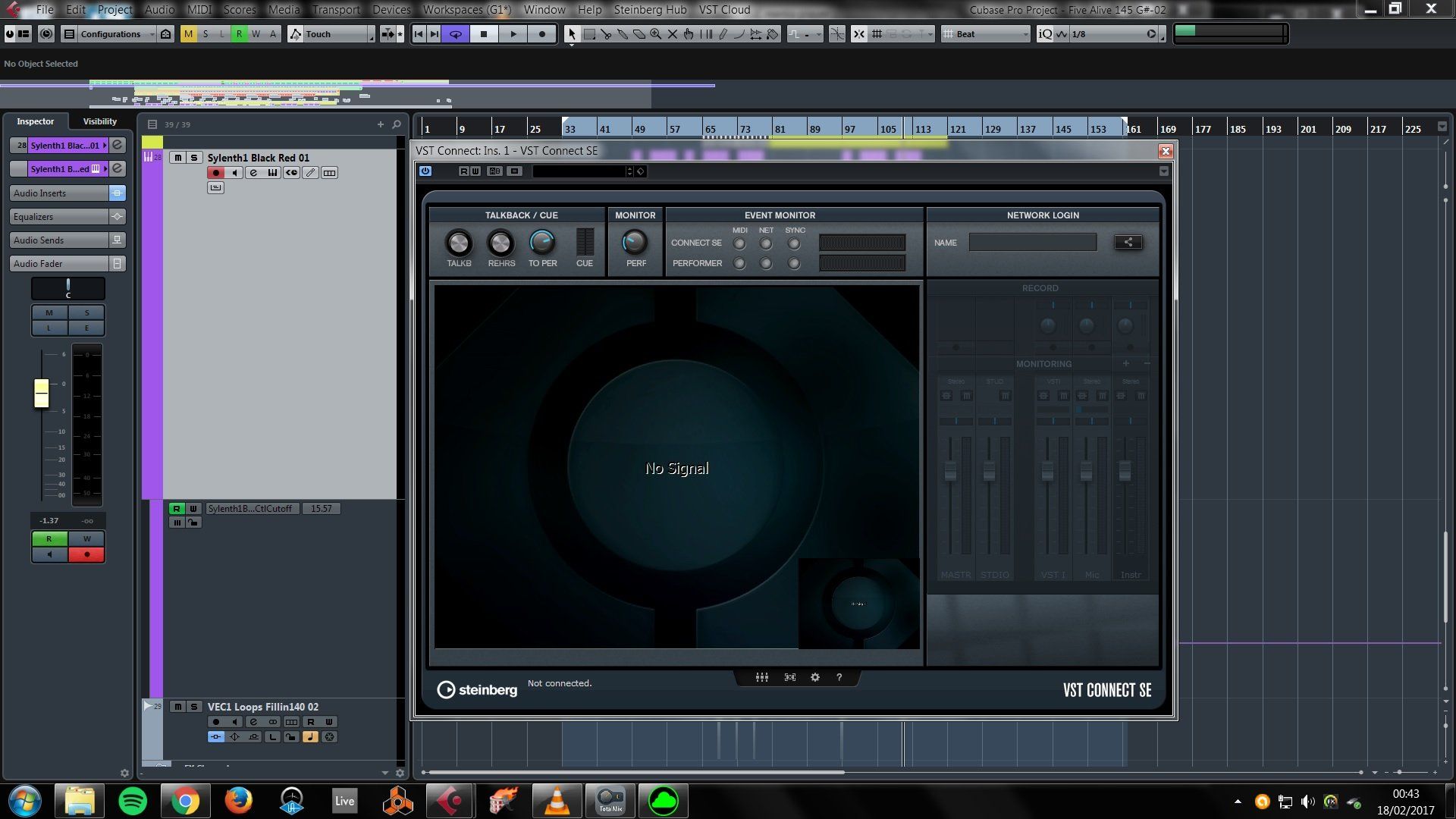The image size is (1456, 819).
Task: Open VLC media player from taskbar
Action: (557, 801)
